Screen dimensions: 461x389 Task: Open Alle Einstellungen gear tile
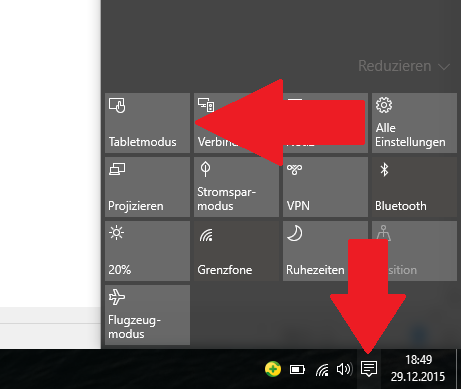pos(414,123)
